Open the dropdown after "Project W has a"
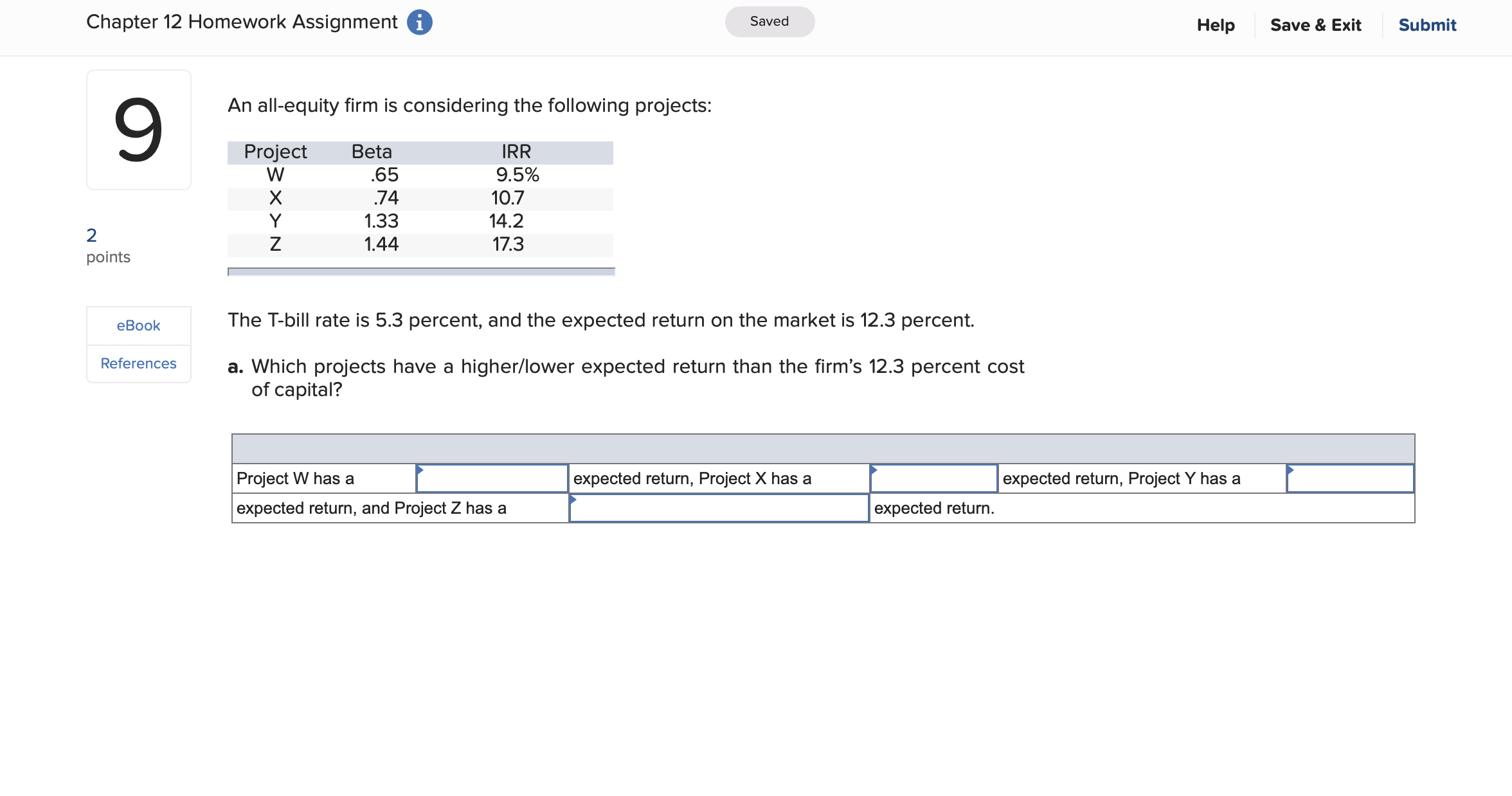 (492, 478)
